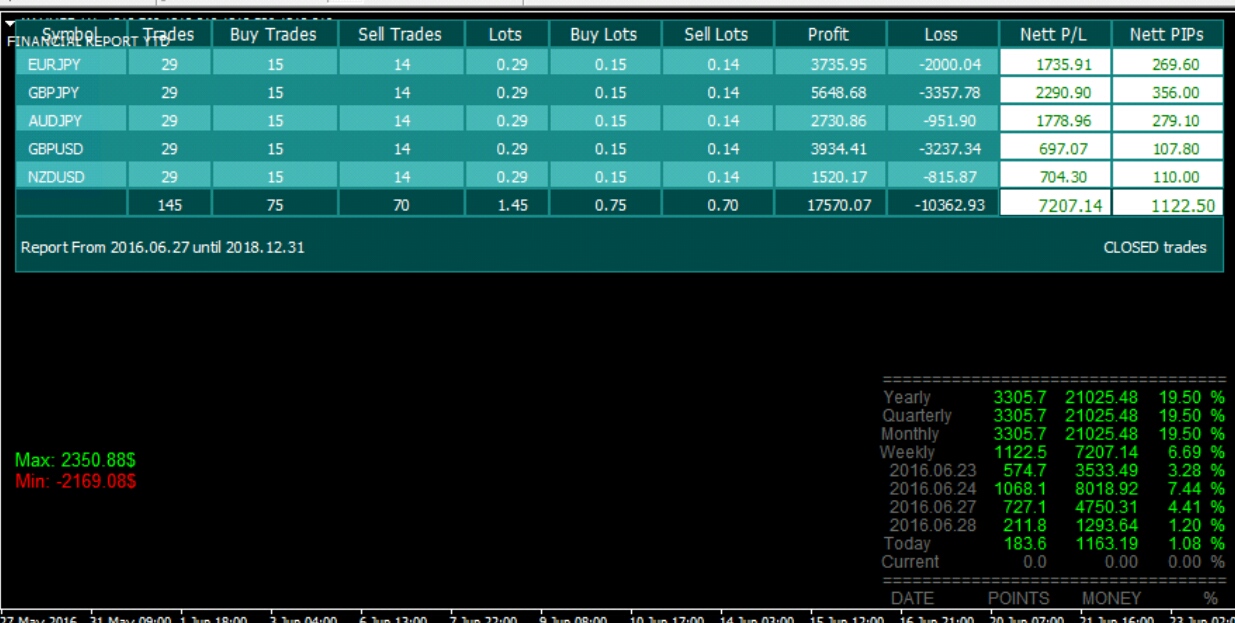Click GBPUSD loss value -3237.34

click(x=950, y=148)
